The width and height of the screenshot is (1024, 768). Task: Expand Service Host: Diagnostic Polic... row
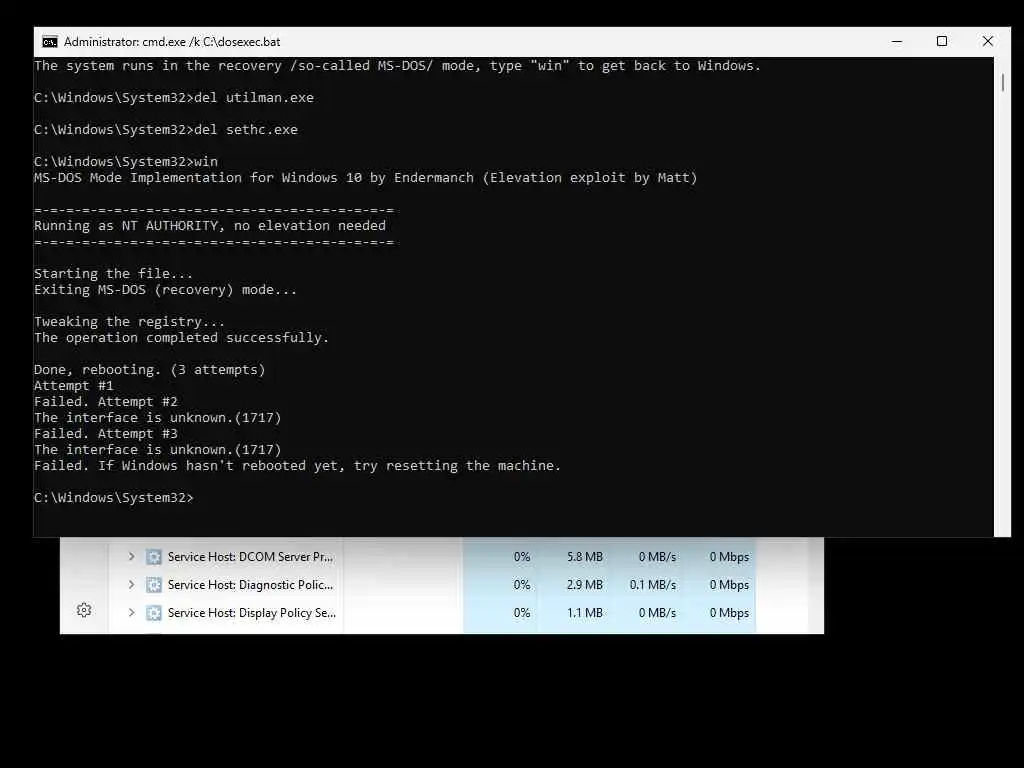[131, 584]
